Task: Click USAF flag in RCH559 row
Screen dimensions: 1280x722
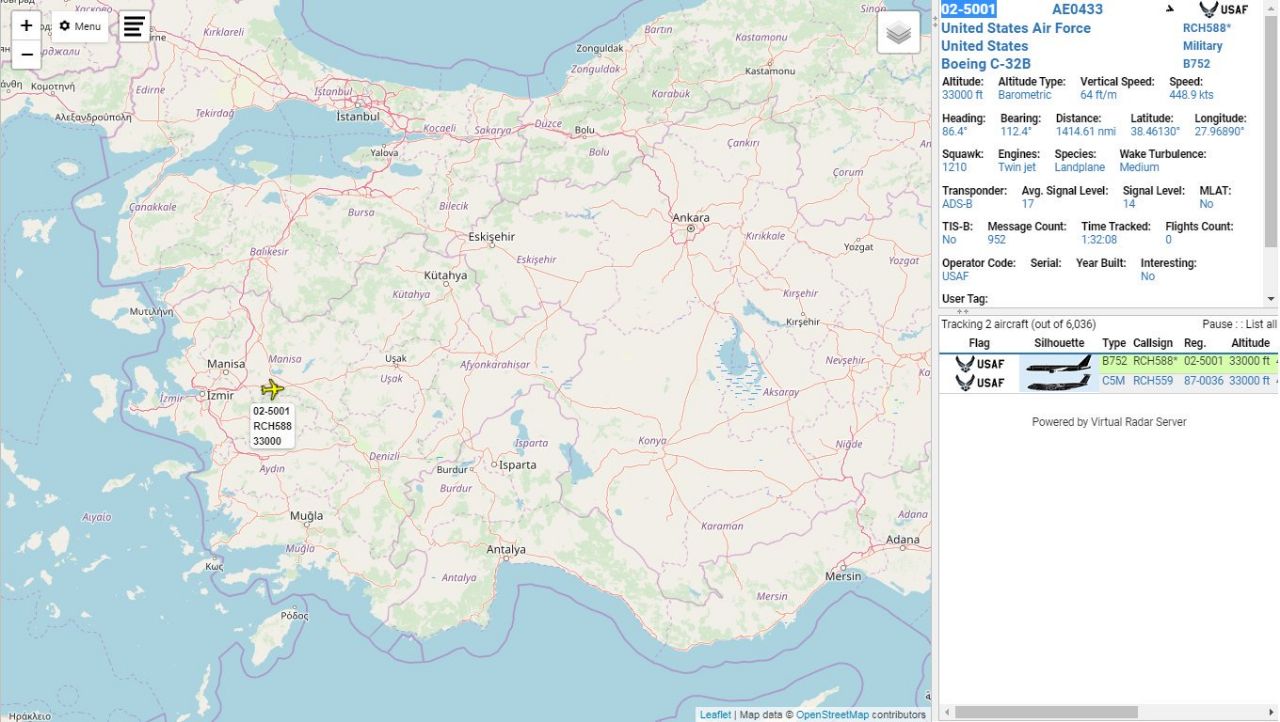Action: coord(979,383)
